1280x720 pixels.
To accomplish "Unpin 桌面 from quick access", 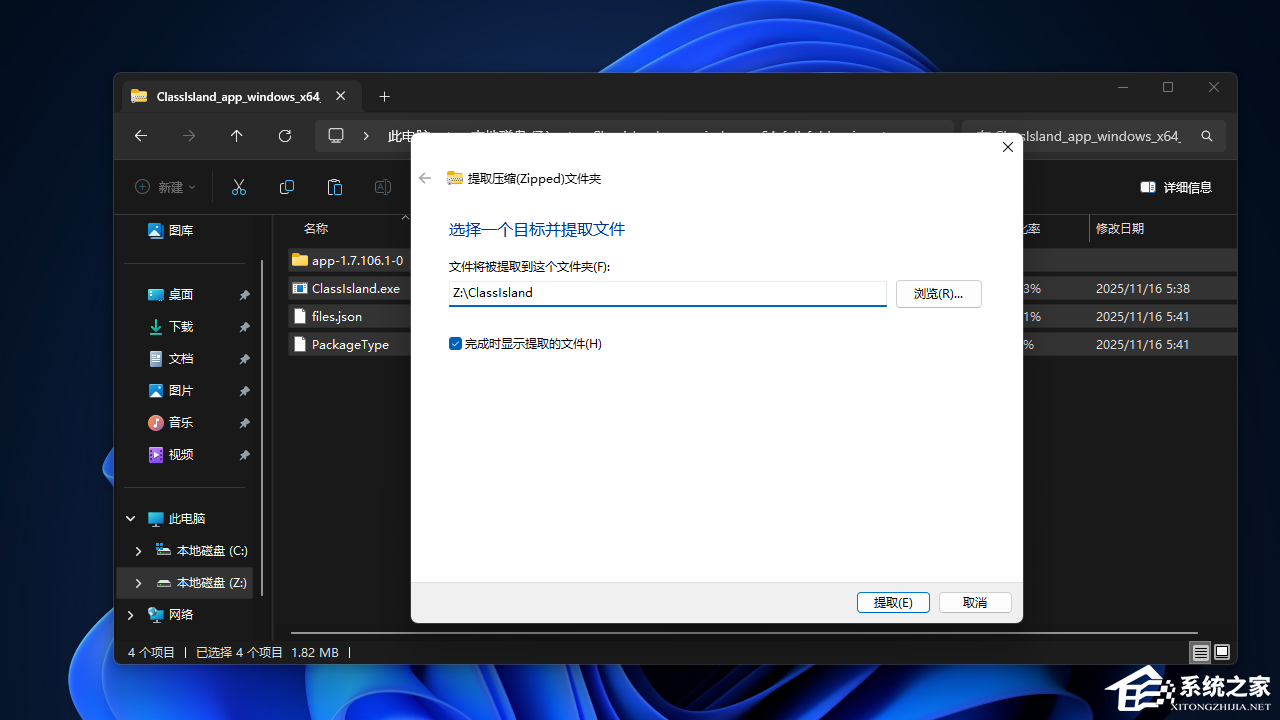I will point(245,295).
